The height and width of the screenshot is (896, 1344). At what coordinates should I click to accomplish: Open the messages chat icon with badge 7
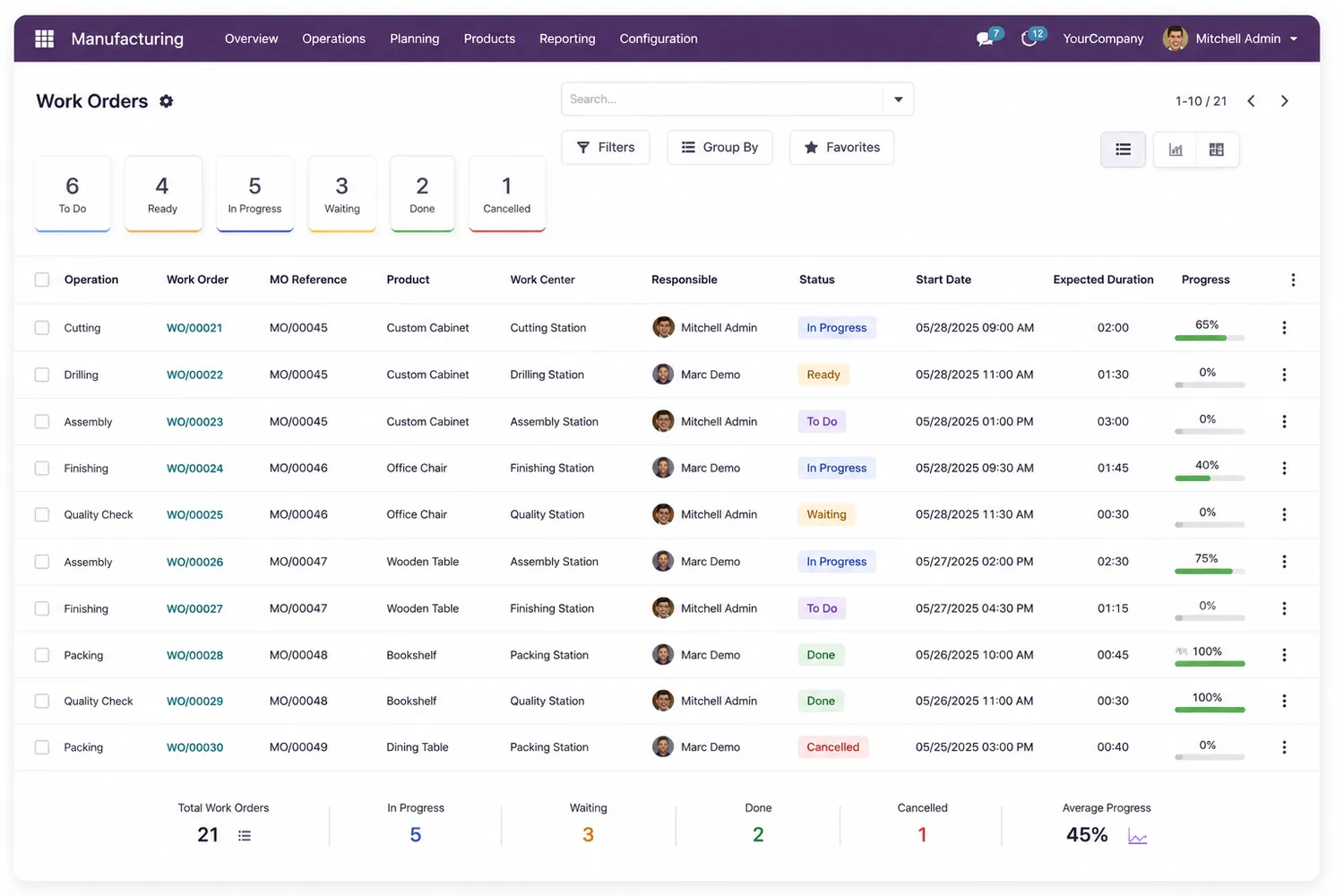[985, 39]
